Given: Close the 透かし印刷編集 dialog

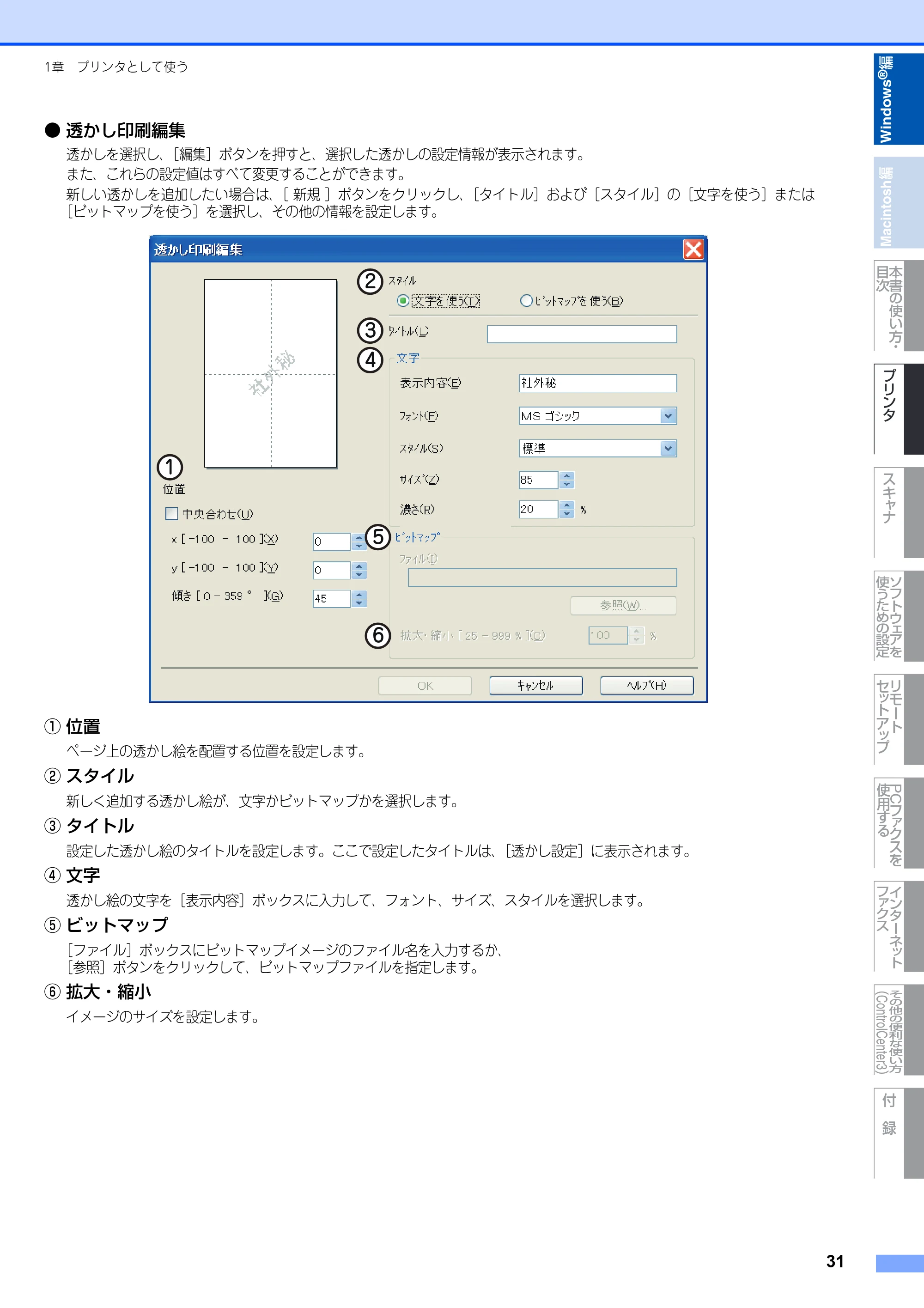Looking at the screenshot, I should pyautogui.click(x=693, y=249).
